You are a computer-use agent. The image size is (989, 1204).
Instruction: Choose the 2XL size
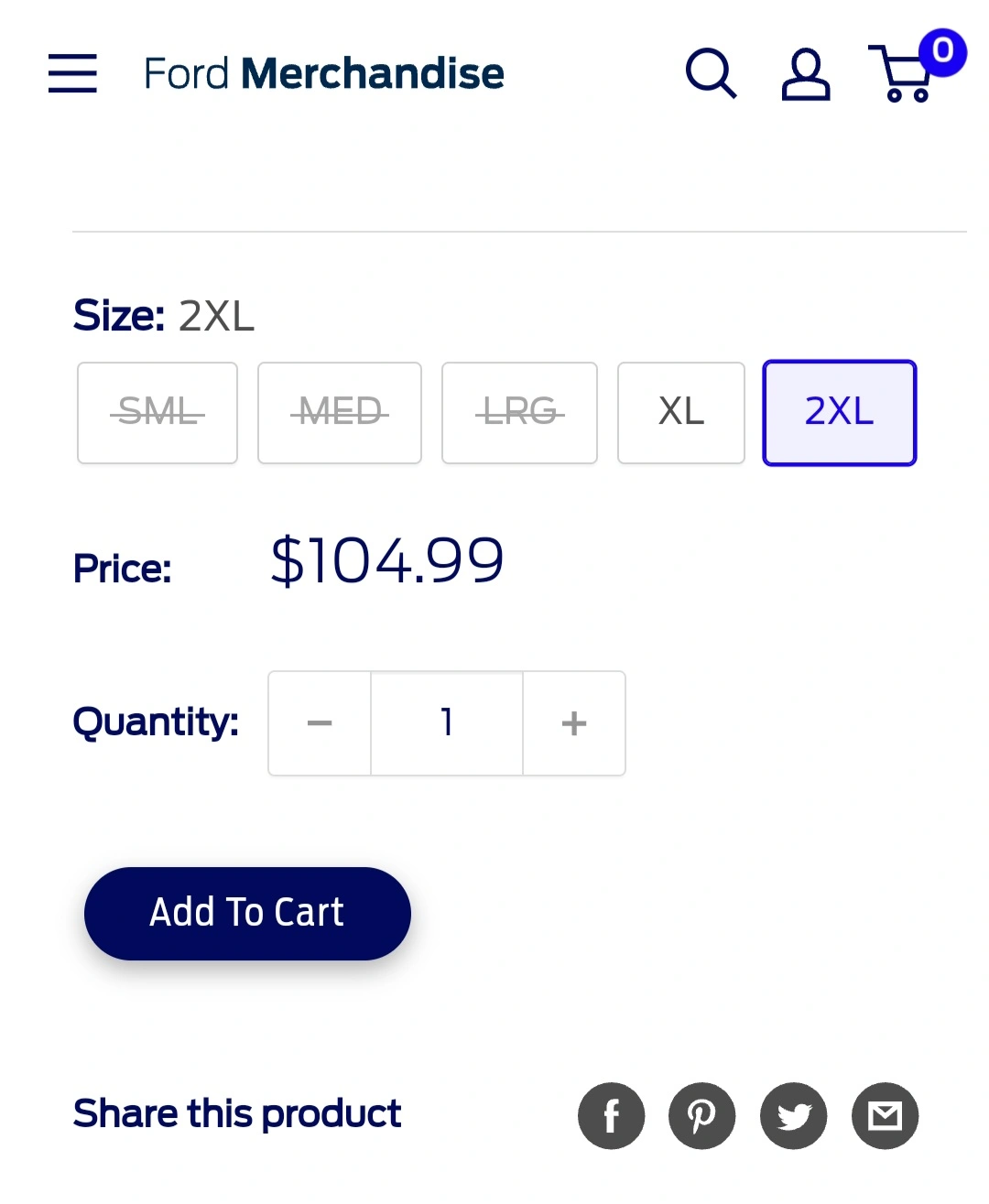tap(839, 413)
